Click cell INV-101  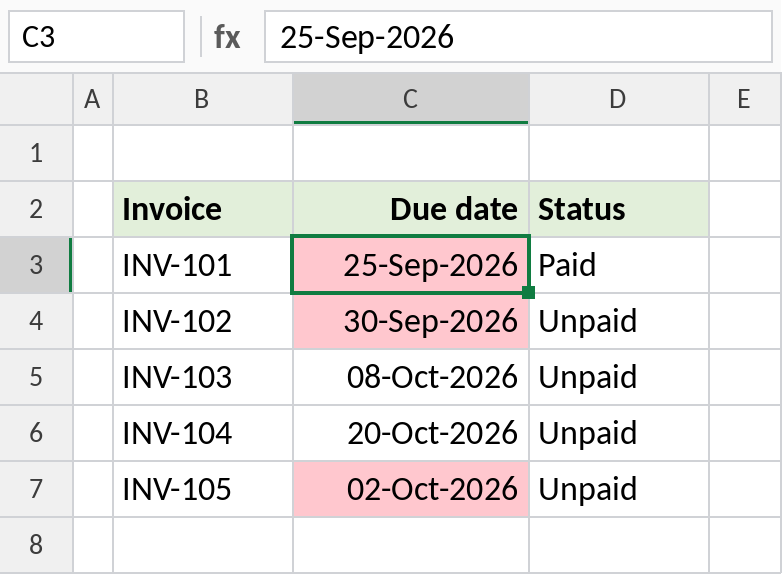click(x=203, y=265)
